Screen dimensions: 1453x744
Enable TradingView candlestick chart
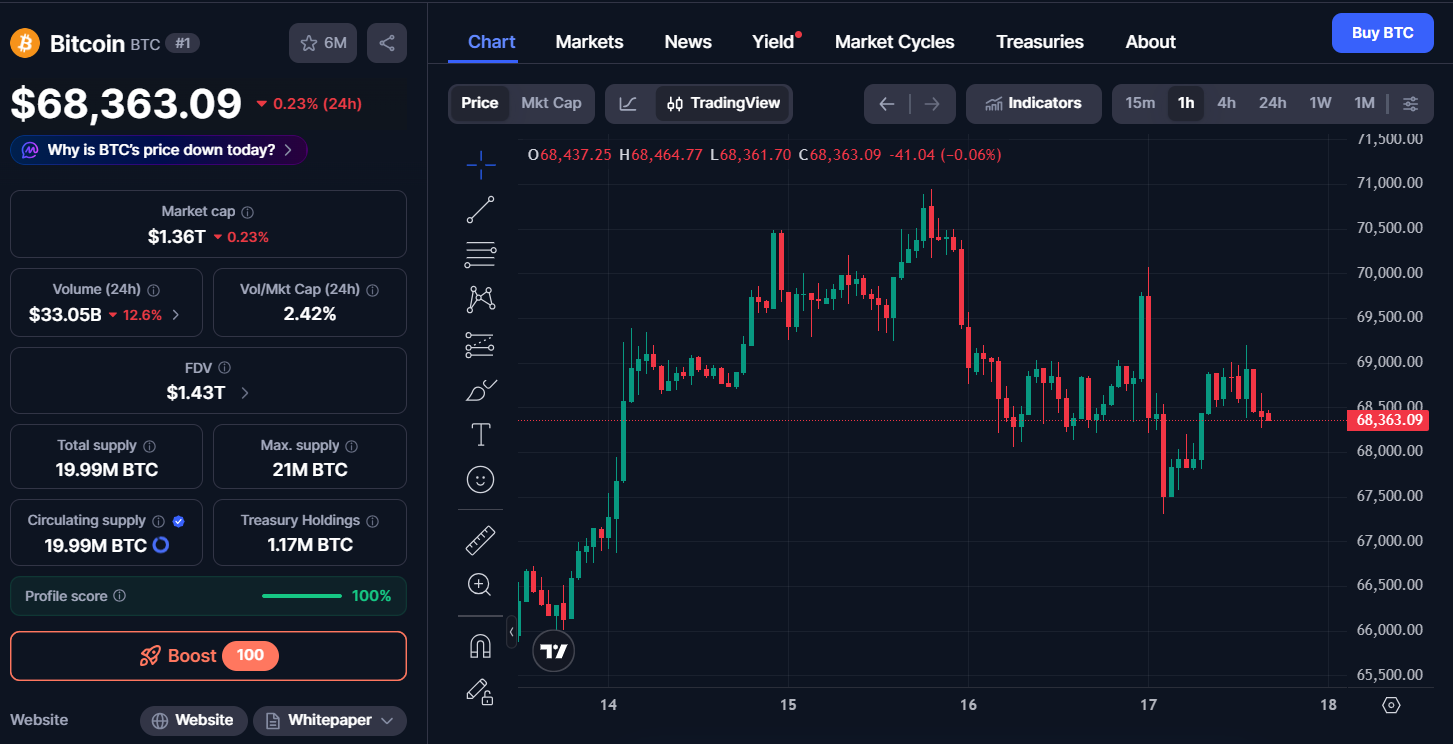click(x=723, y=104)
